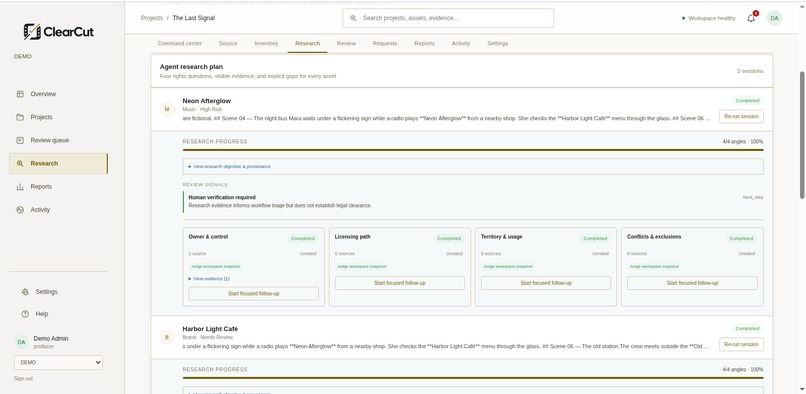Click Judge workspace snapshot tag in Owner & control
Image resolution: width=806 pixels, height=394 pixels.
(215, 266)
